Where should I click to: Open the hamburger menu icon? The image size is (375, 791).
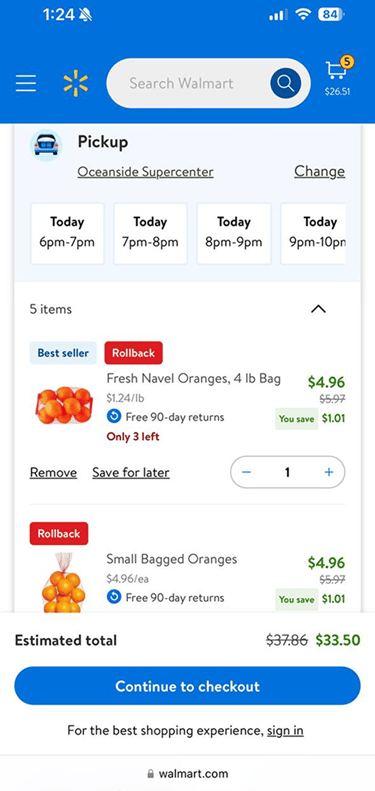(x=26, y=84)
